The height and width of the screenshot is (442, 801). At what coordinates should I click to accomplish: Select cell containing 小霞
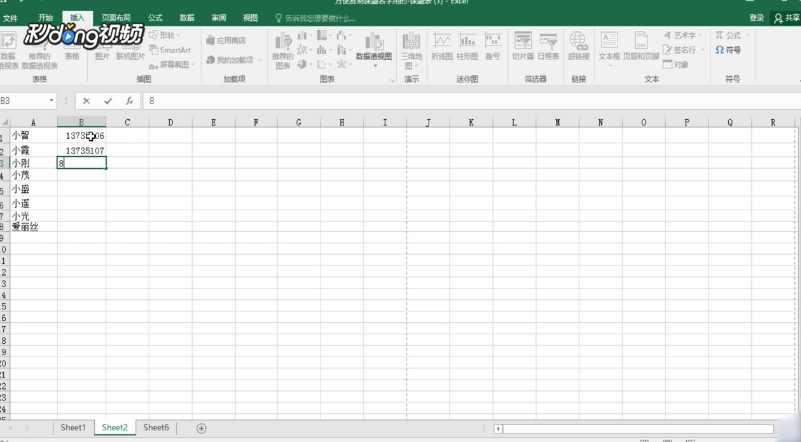[34, 151]
